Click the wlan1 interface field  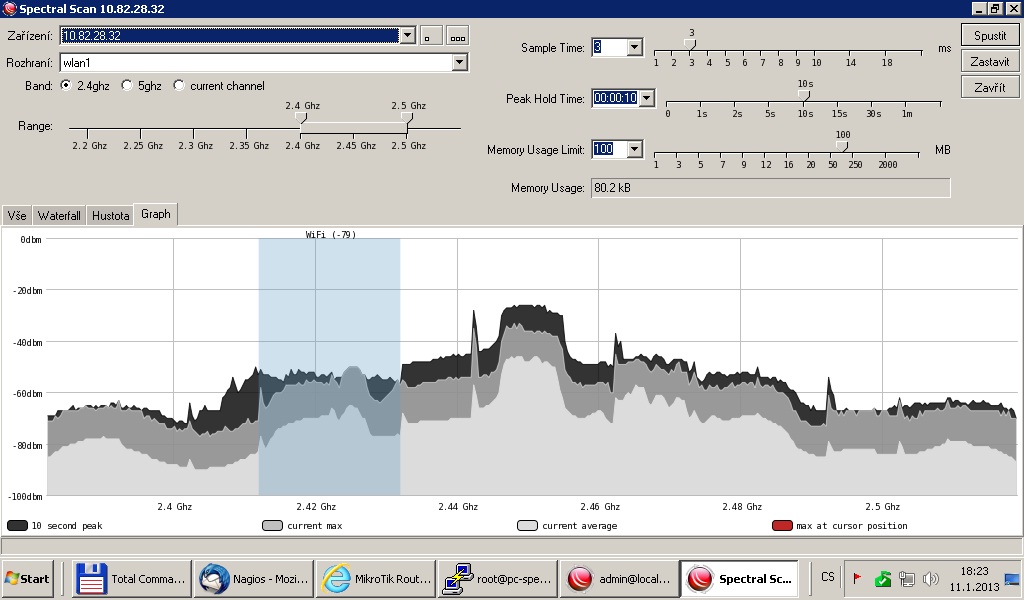[256, 63]
